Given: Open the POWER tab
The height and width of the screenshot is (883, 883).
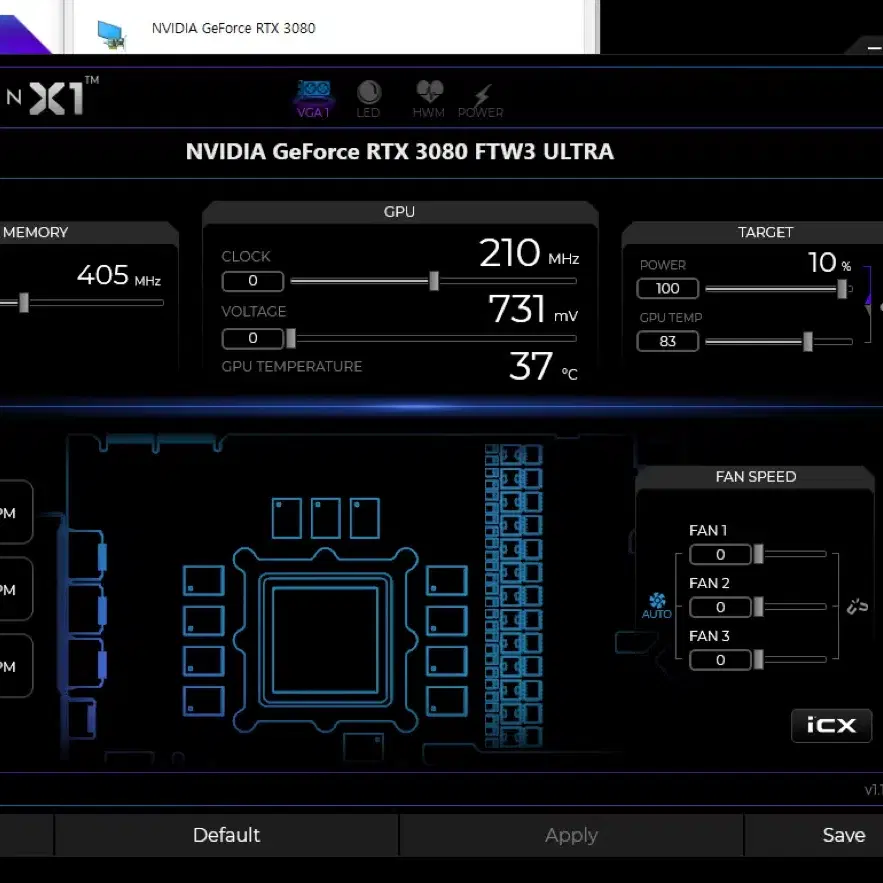Looking at the screenshot, I should click(x=480, y=101).
